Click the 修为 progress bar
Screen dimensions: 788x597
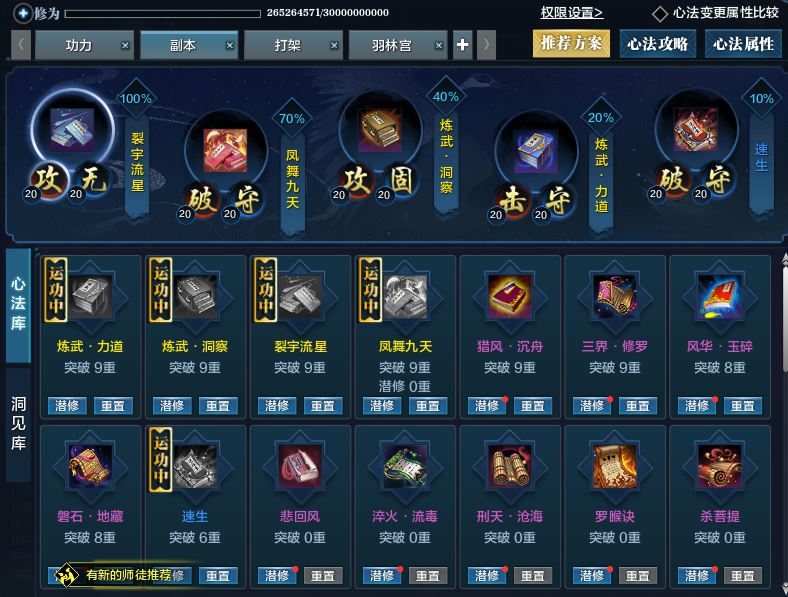click(x=162, y=13)
